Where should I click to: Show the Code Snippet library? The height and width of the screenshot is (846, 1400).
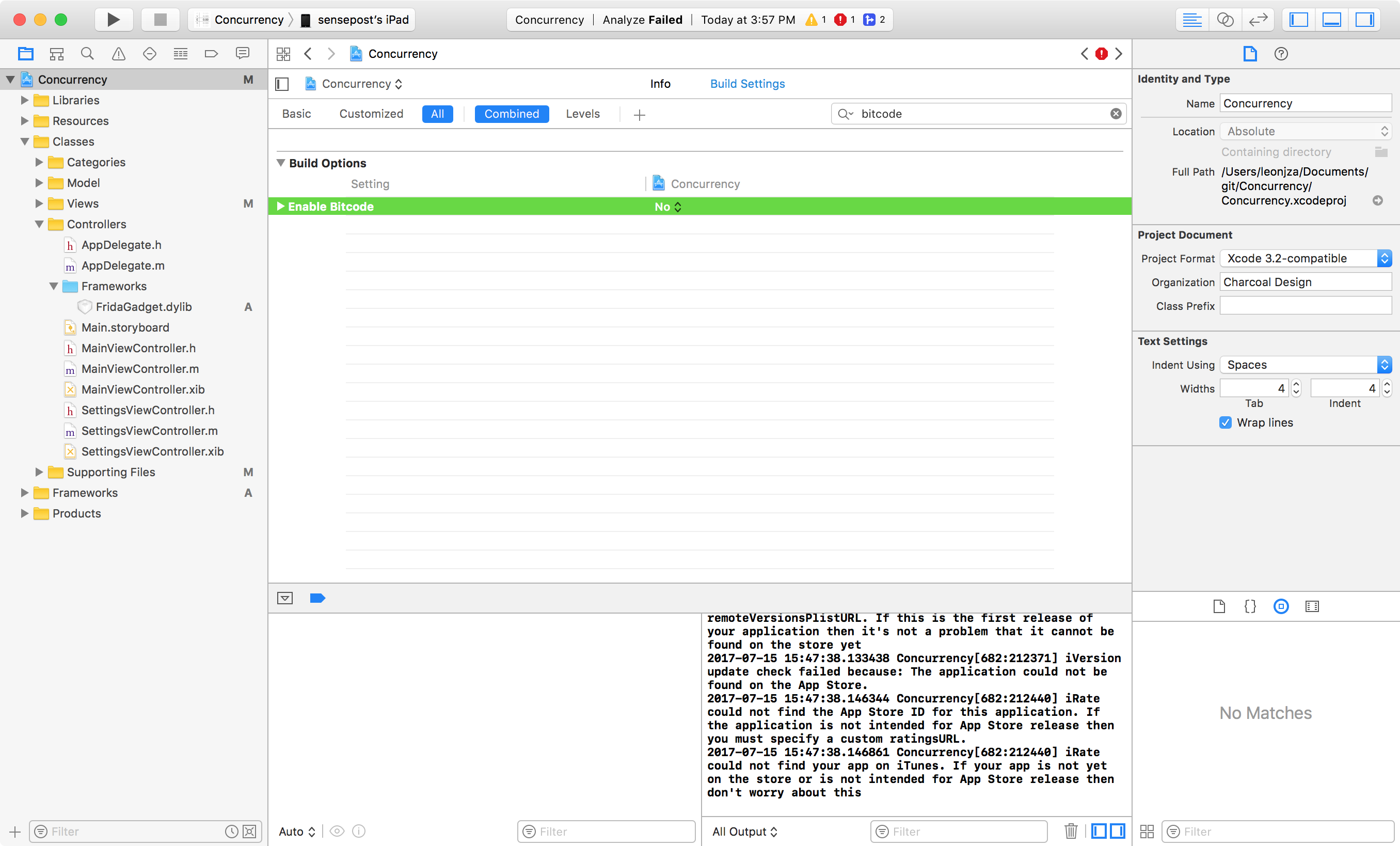(x=1250, y=606)
